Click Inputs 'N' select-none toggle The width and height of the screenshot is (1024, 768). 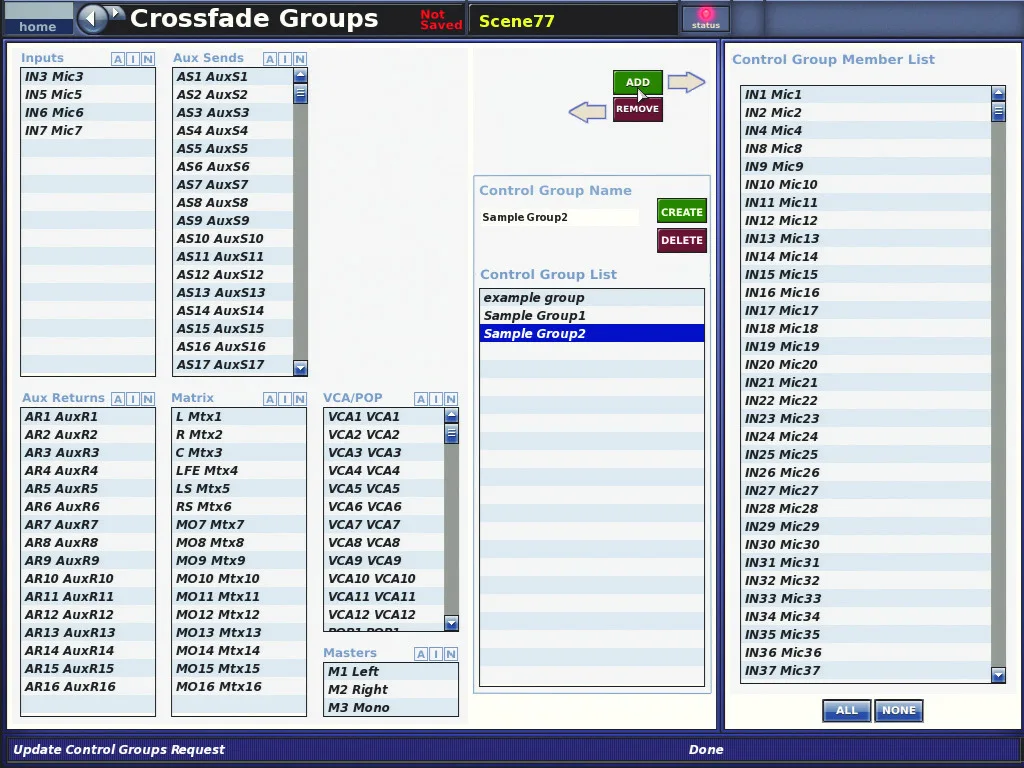(148, 59)
